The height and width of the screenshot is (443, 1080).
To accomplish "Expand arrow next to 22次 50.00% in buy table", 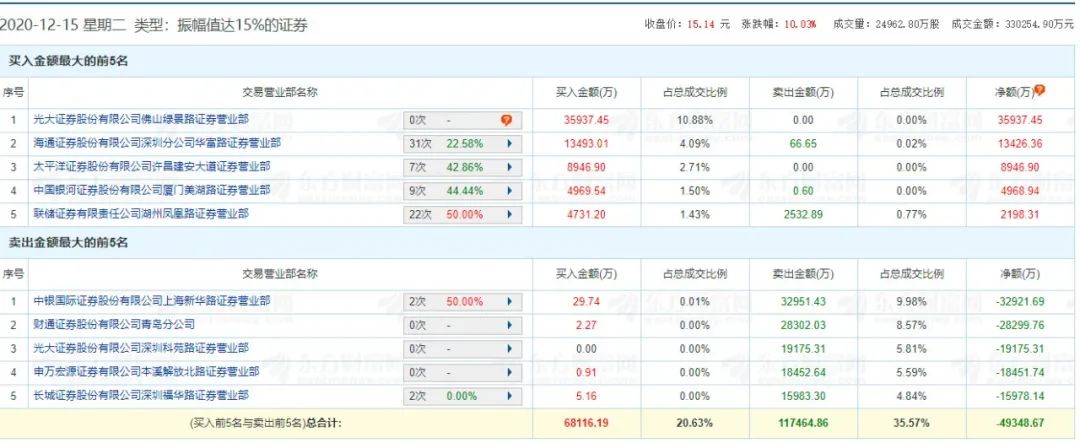I will (x=510, y=214).
